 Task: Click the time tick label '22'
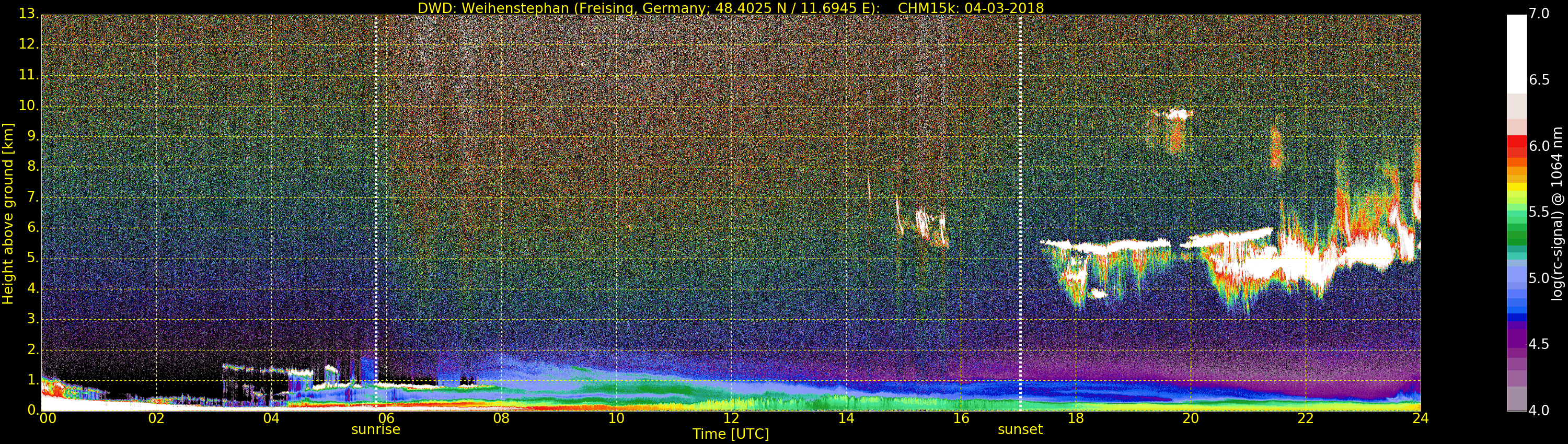[x=1306, y=418]
